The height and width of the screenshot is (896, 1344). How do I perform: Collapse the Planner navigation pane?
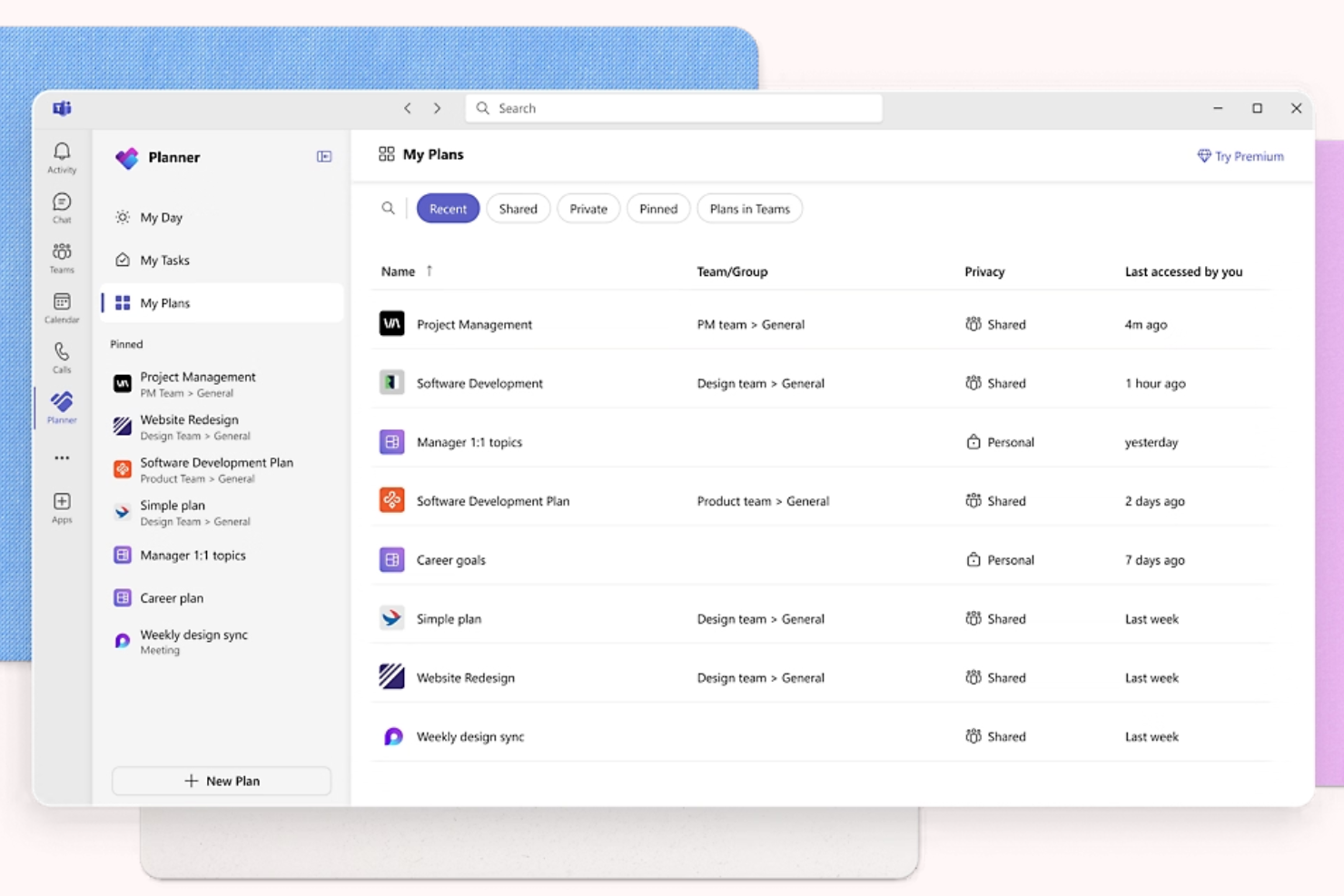click(324, 157)
